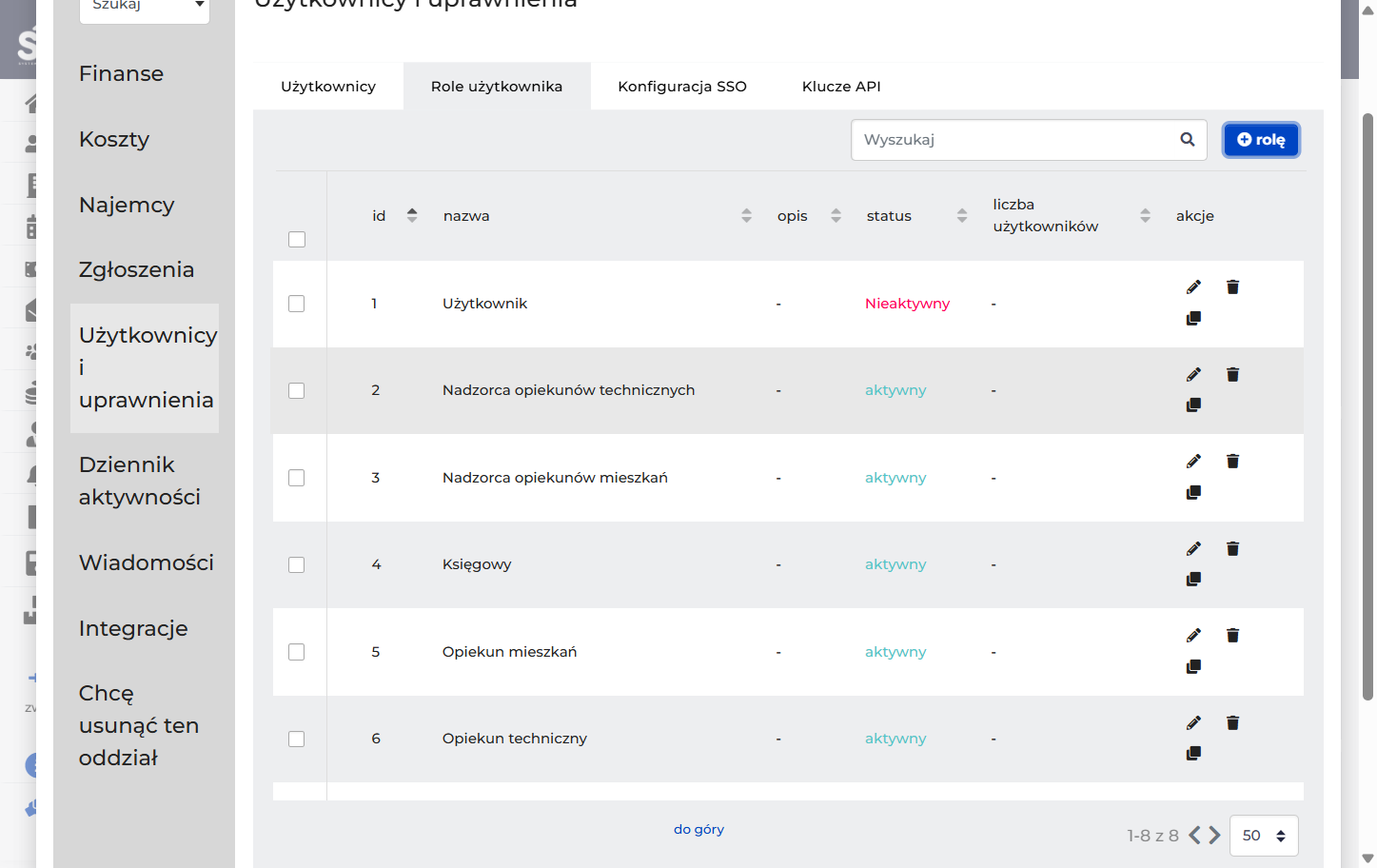Sort the table by status column
The image size is (1377, 868).
962,216
